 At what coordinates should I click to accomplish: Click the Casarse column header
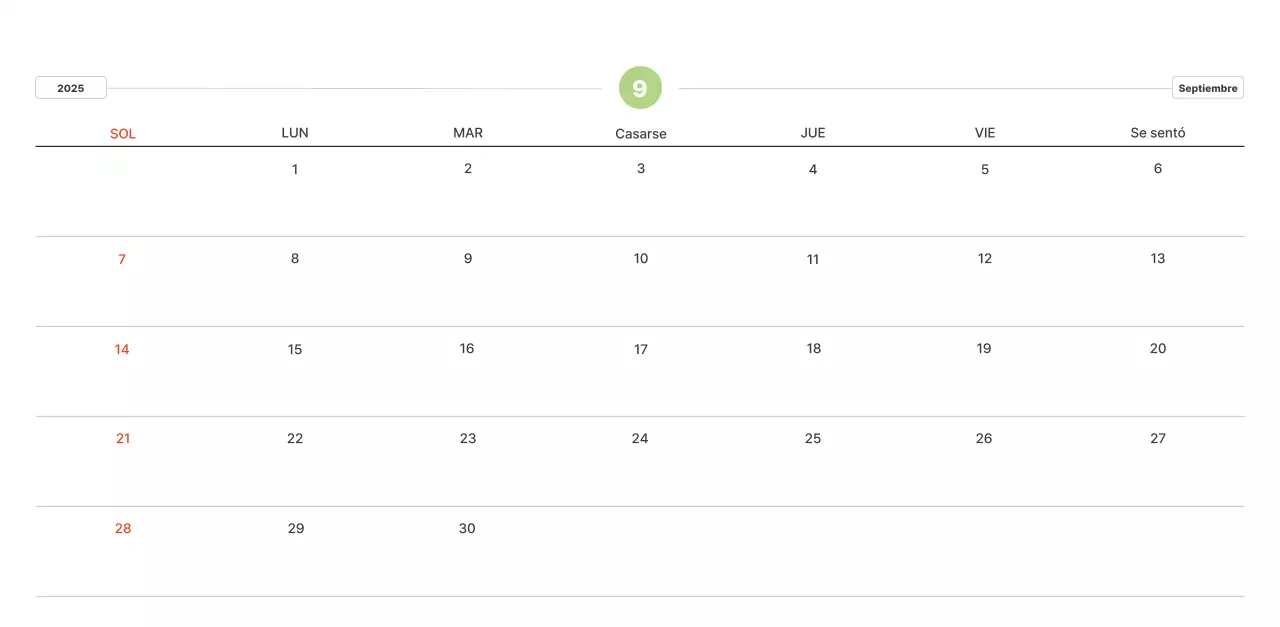pos(641,133)
